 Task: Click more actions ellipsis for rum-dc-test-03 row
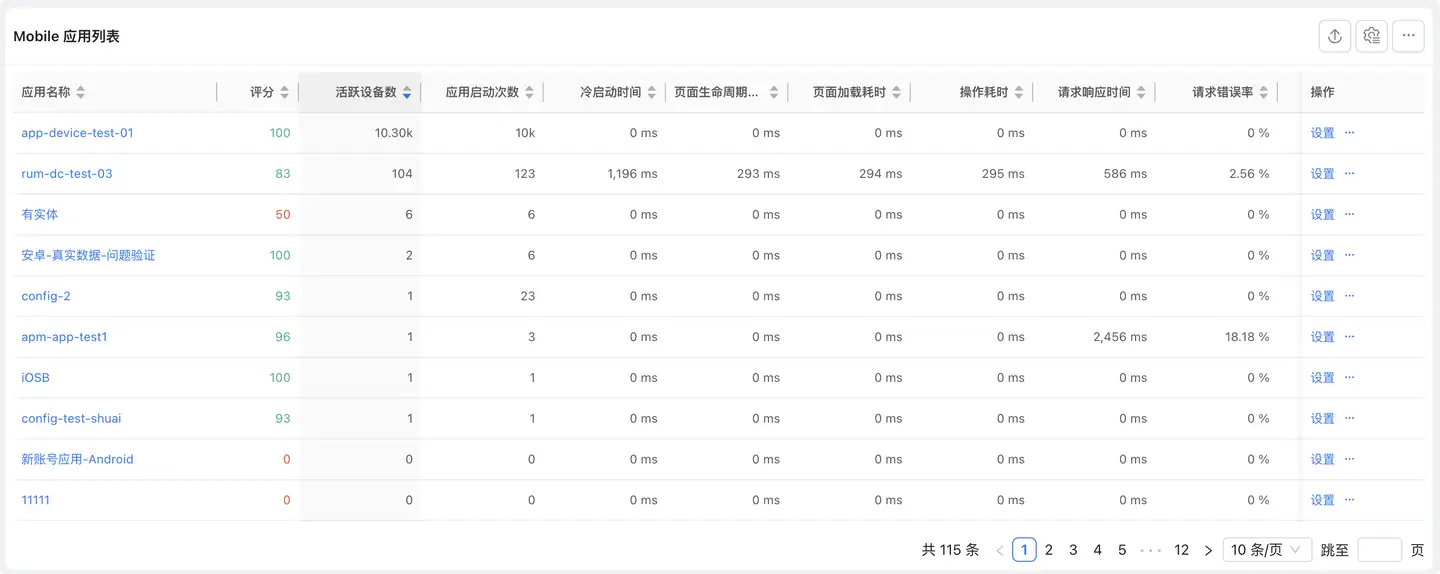(1349, 174)
